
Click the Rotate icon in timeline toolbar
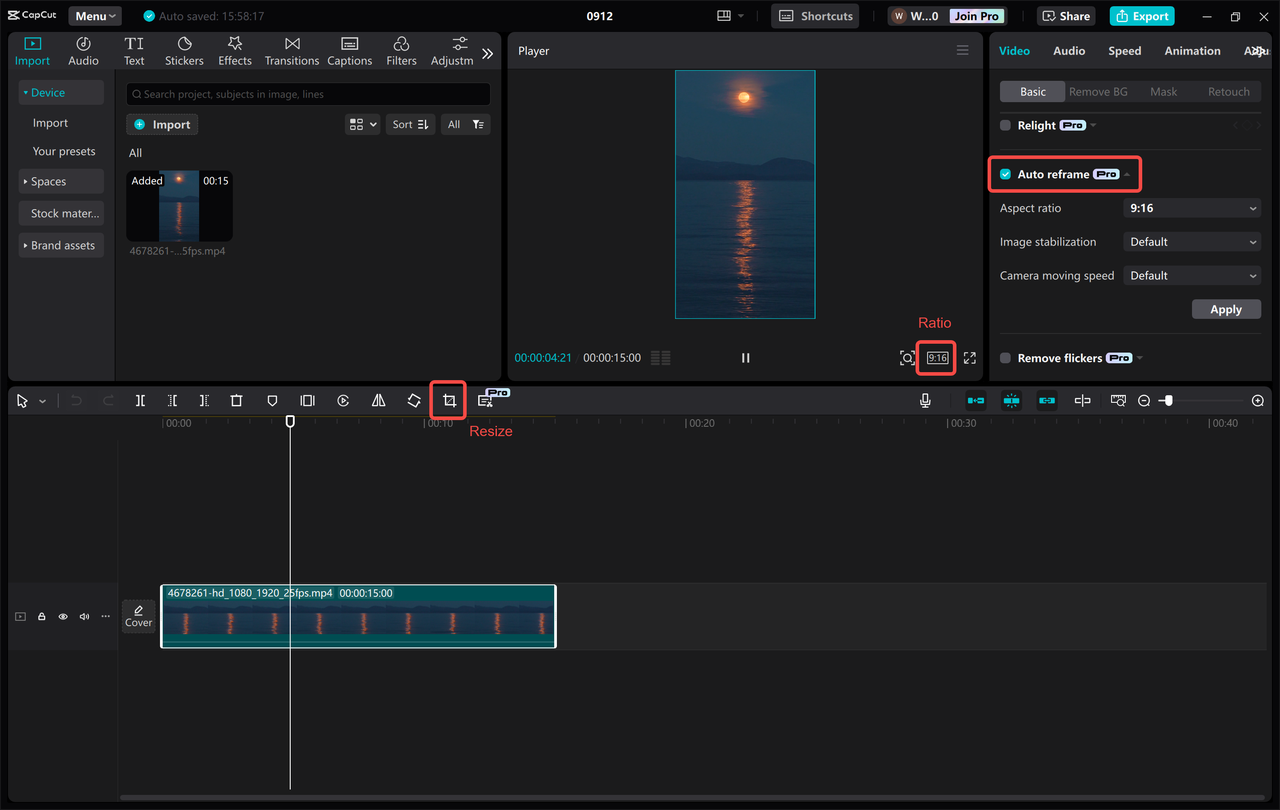pyautogui.click(x=413, y=400)
